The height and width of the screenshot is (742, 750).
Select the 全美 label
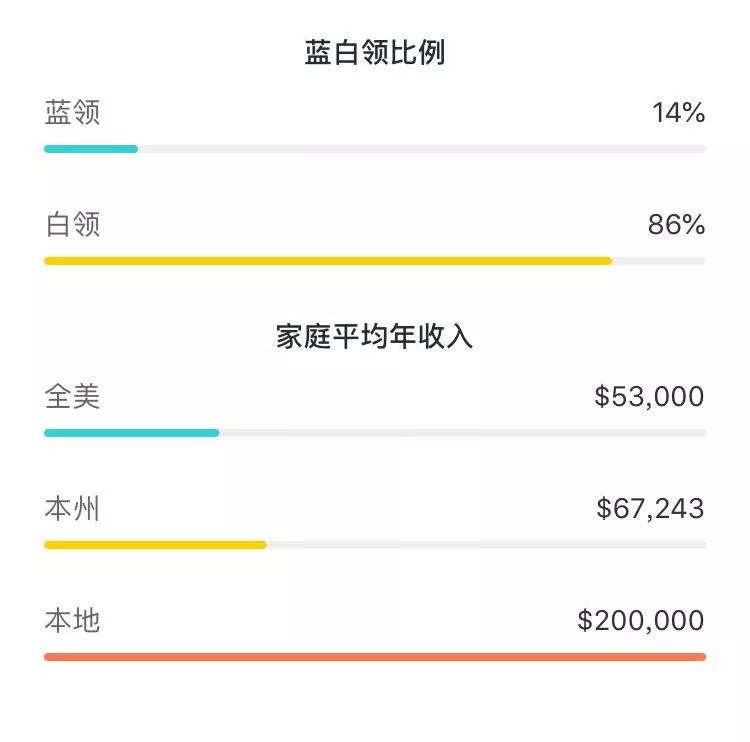tap(72, 397)
